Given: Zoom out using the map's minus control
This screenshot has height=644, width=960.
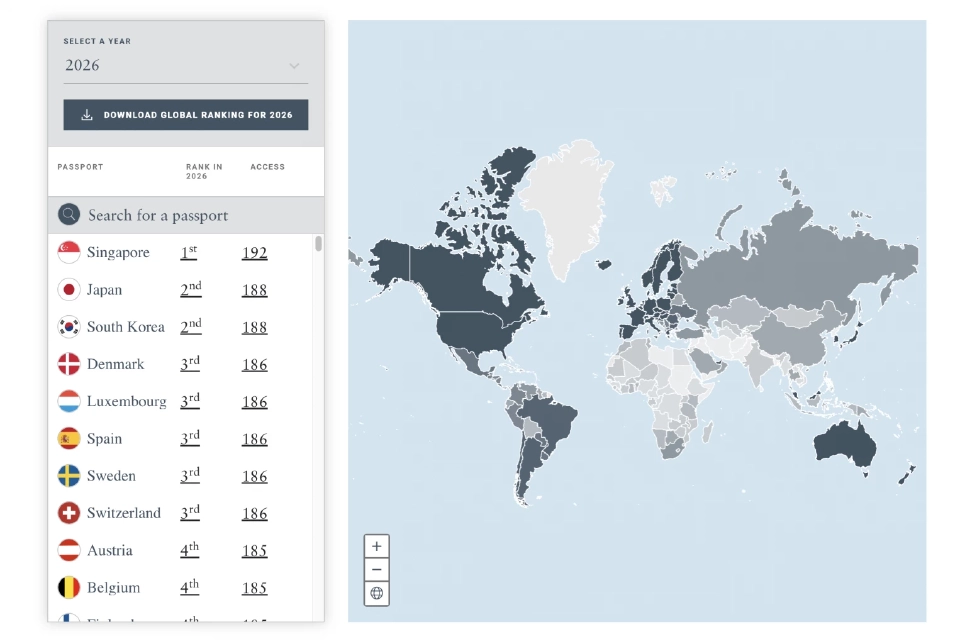Looking at the screenshot, I should pyautogui.click(x=377, y=569).
